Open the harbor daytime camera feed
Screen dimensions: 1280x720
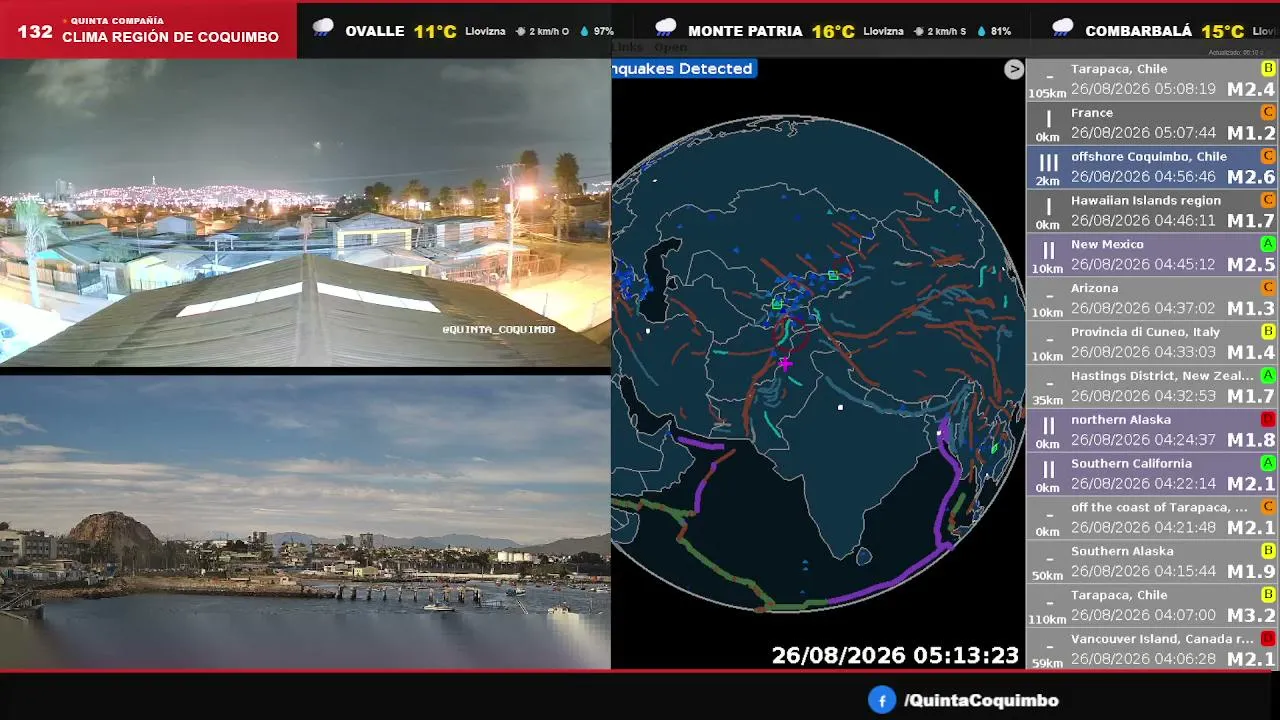[305, 522]
